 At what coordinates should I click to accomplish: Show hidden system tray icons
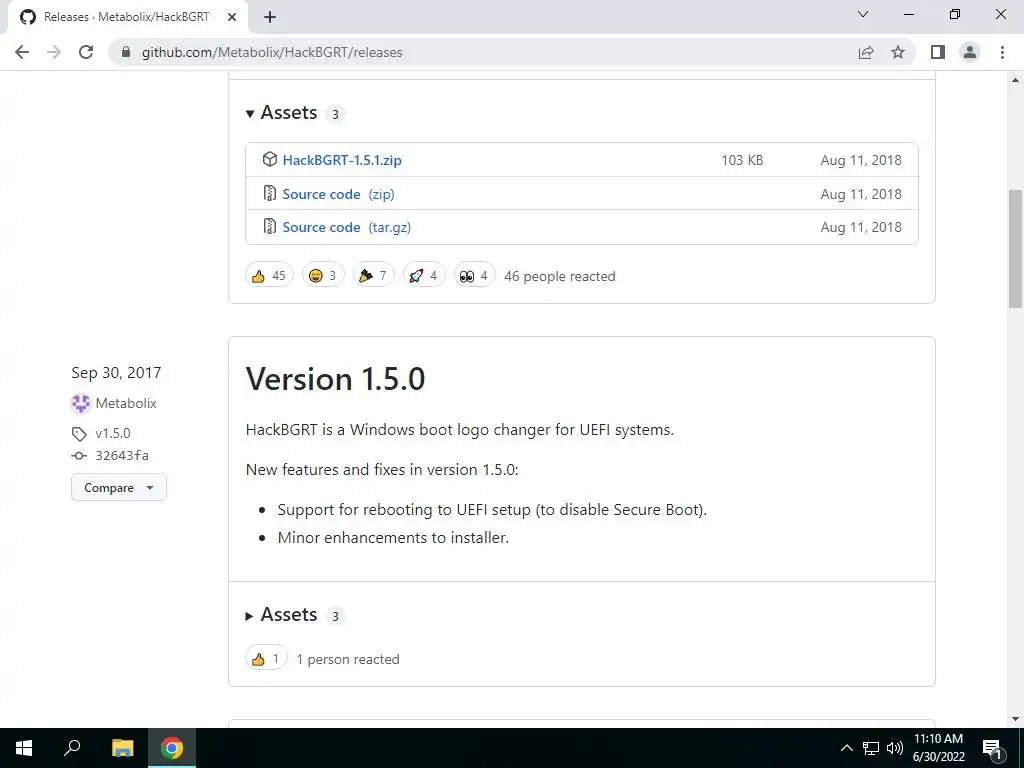[x=846, y=748]
